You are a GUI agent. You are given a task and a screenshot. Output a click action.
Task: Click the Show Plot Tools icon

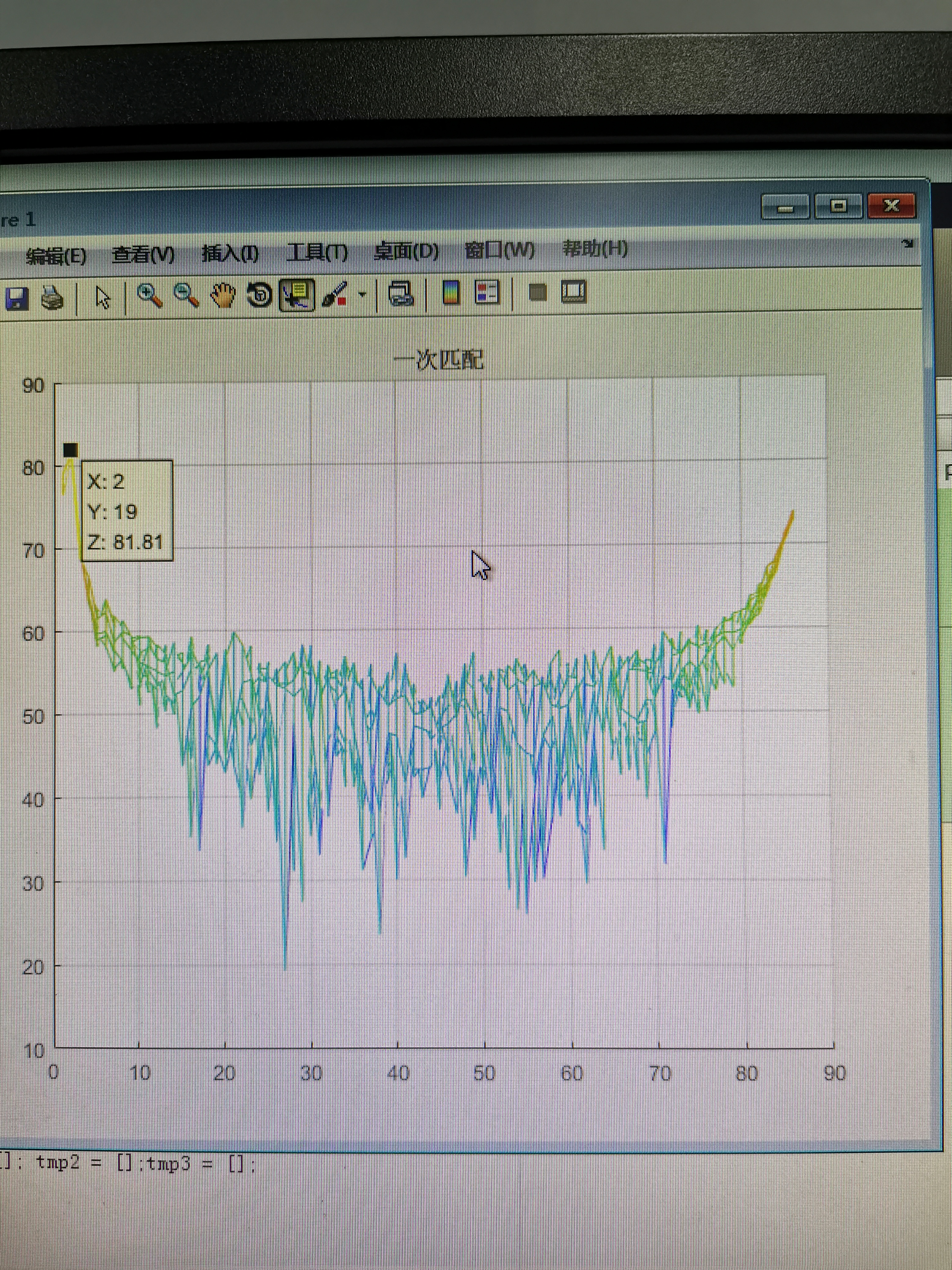tap(573, 292)
